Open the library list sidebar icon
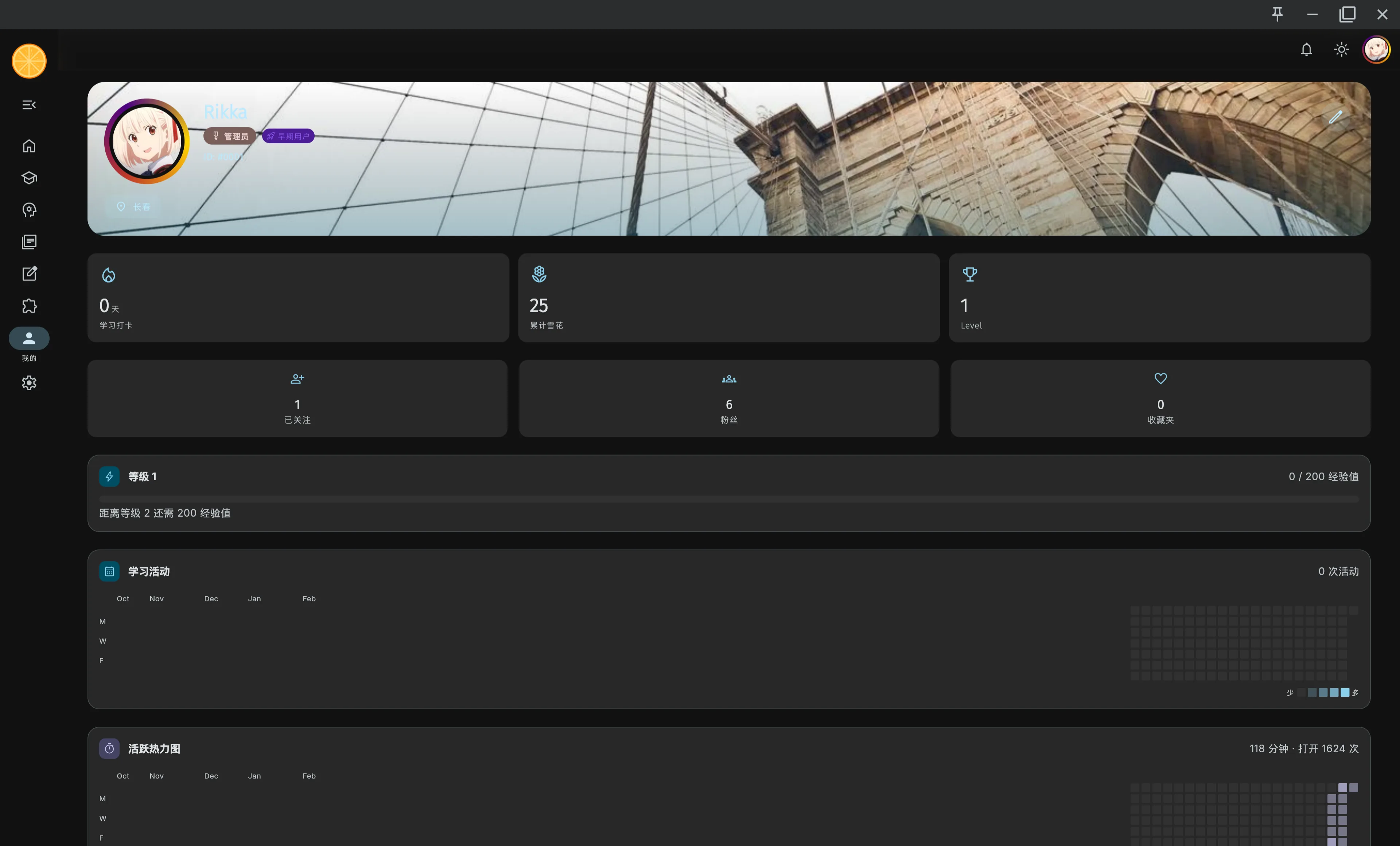Viewport: 1400px width, 846px height. pos(29,242)
